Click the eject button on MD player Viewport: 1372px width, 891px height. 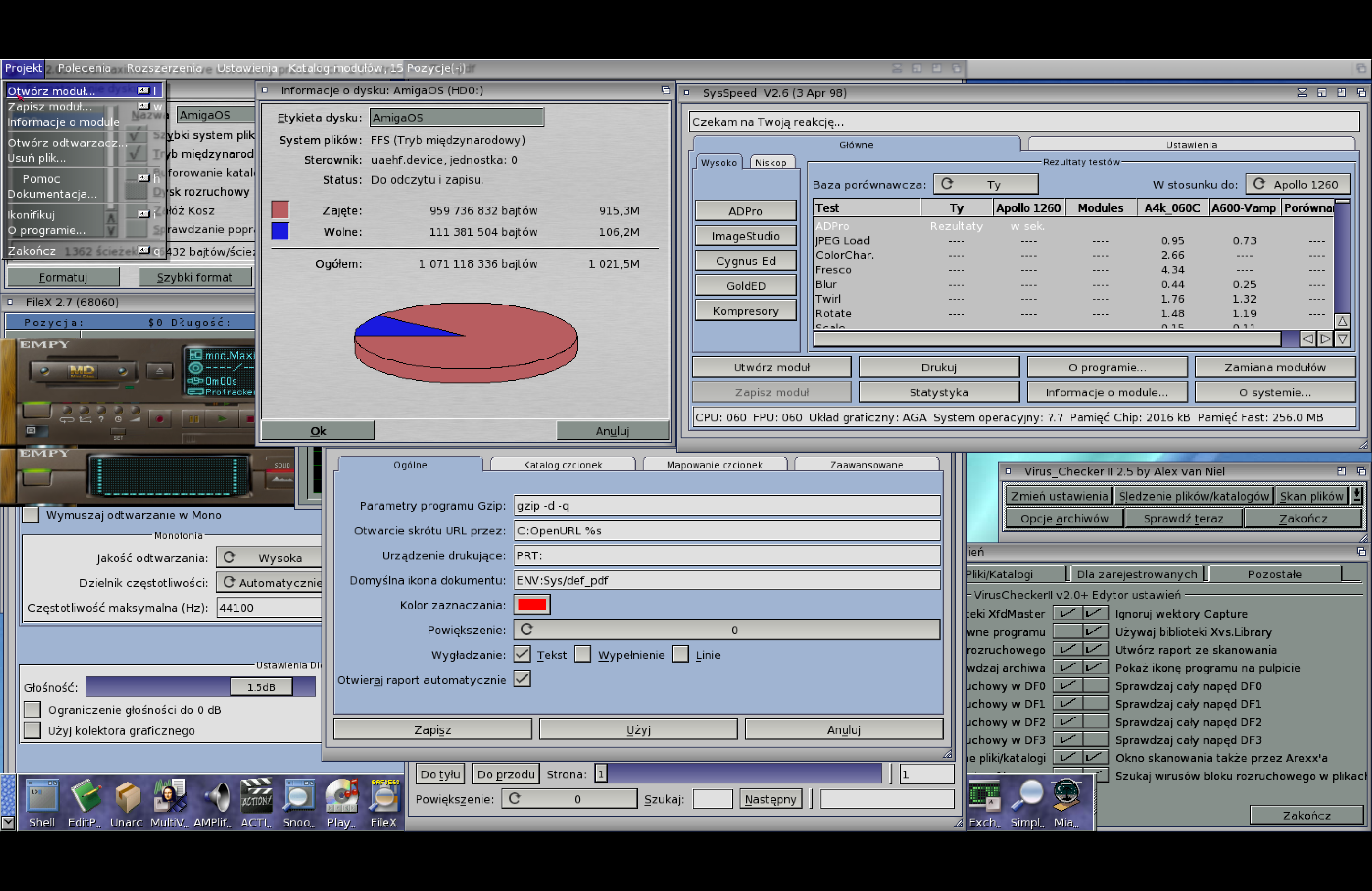(160, 371)
